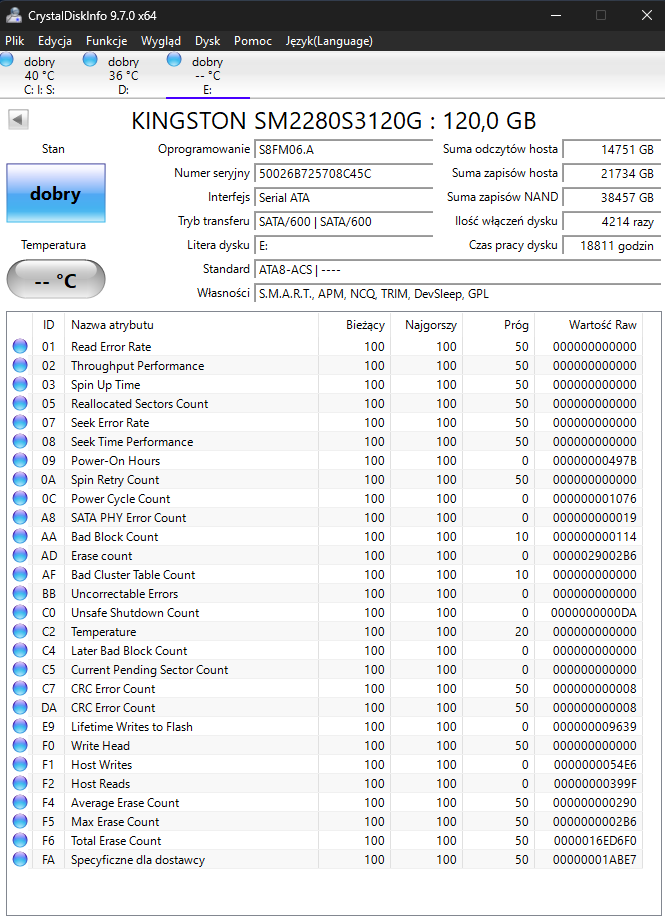Click status orb for Power Cycle Count
This screenshot has height=921, width=665.
pyautogui.click(x=20, y=499)
